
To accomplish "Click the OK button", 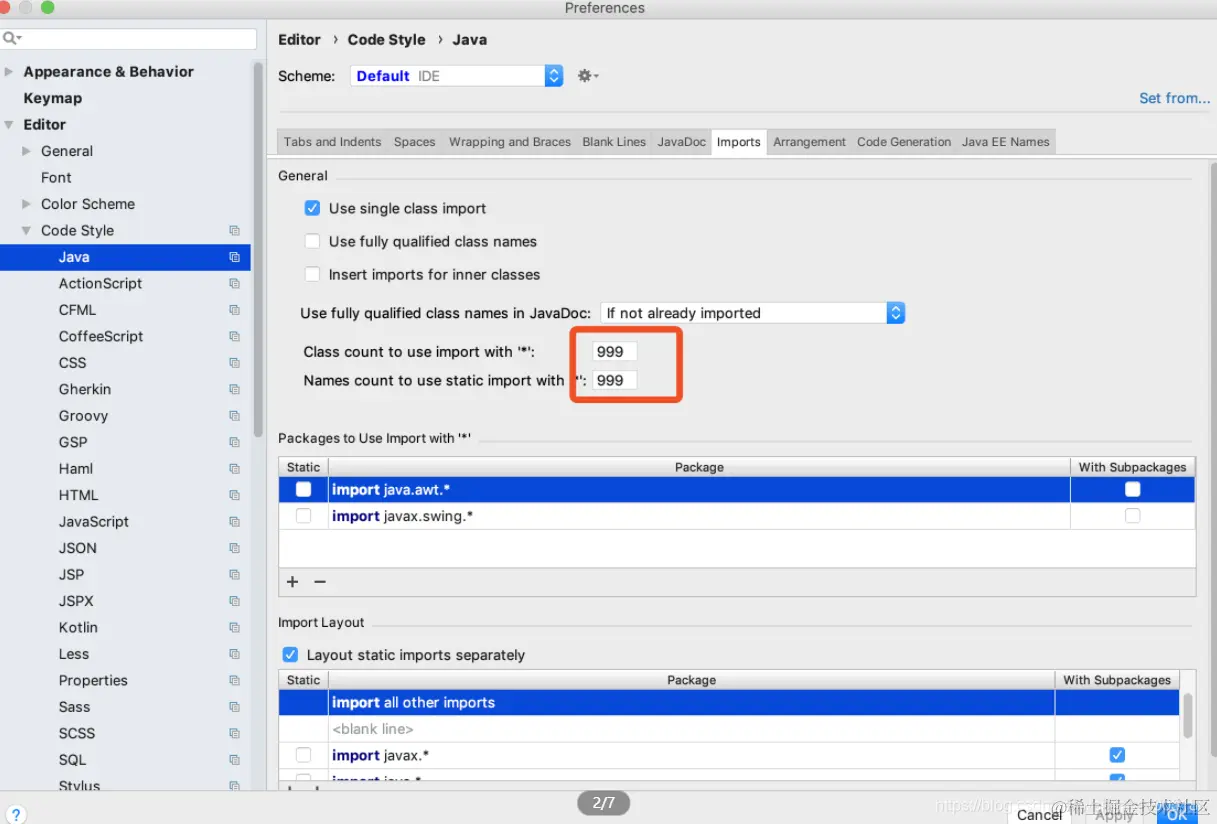I will point(1176,815).
